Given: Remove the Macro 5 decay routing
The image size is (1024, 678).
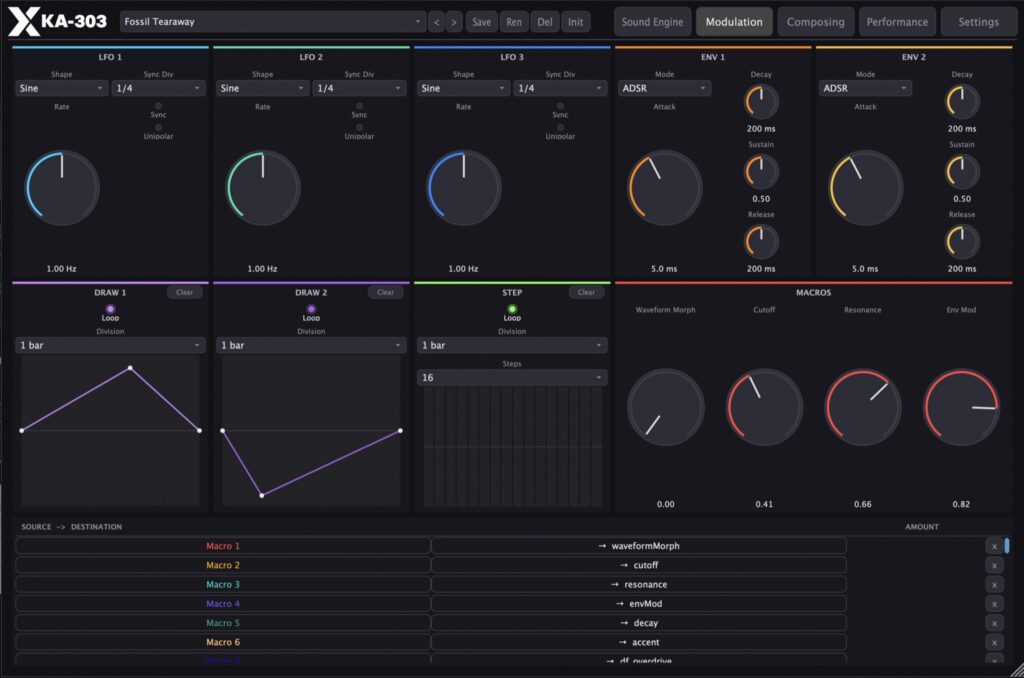Looking at the screenshot, I should click(x=994, y=623).
